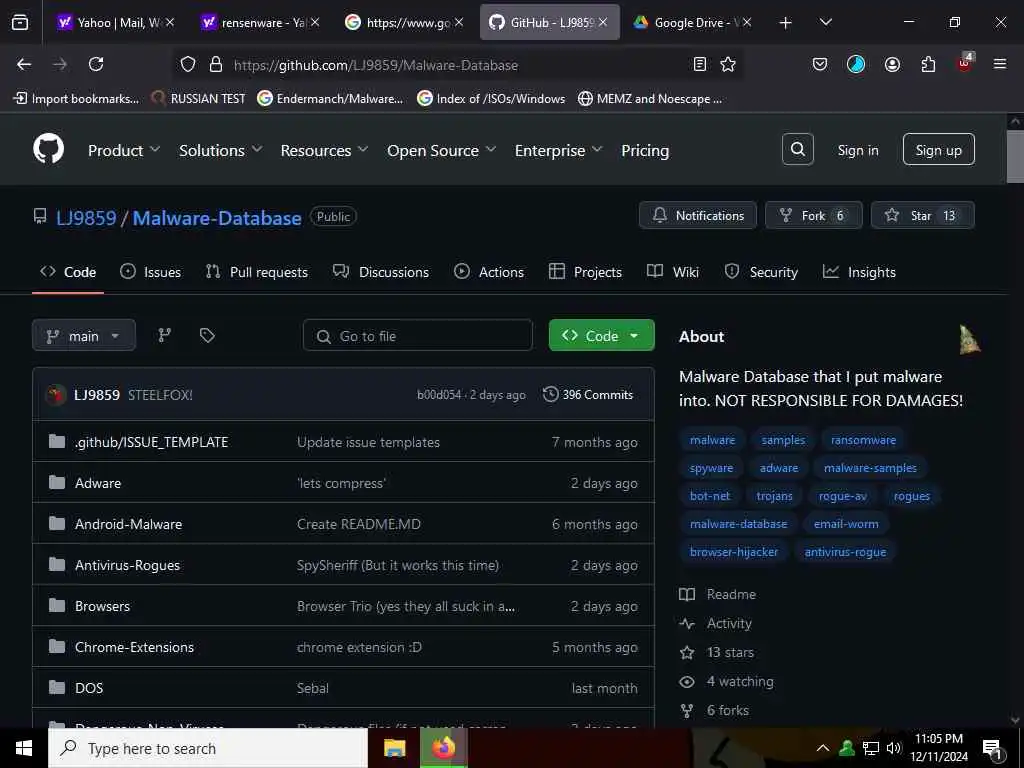Switch to the Pull requests tab
Screen dimensions: 1024x768
tap(257, 272)
